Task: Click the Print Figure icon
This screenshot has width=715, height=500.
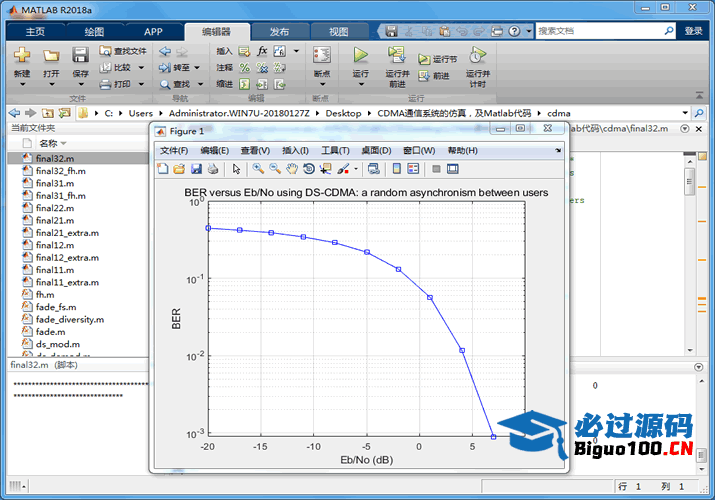Action: [x=213, y=169]
